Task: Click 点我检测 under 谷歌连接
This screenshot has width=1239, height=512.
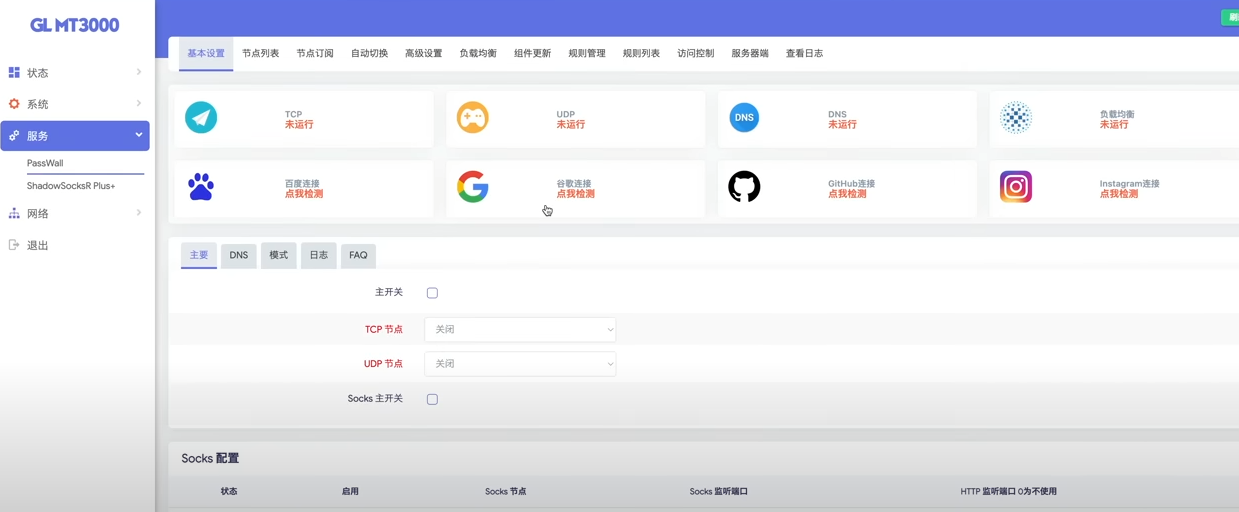Action: point(576,194)
